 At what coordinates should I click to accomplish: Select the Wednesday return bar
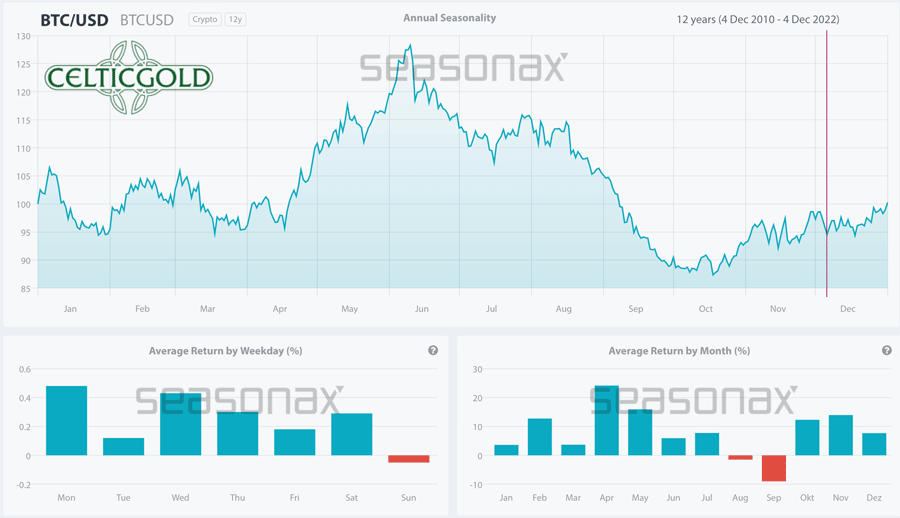[181, 424]
